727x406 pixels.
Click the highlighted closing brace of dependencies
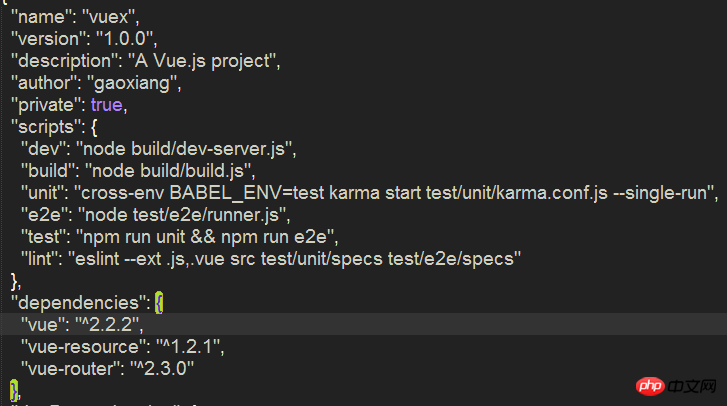tap(14, 391)
